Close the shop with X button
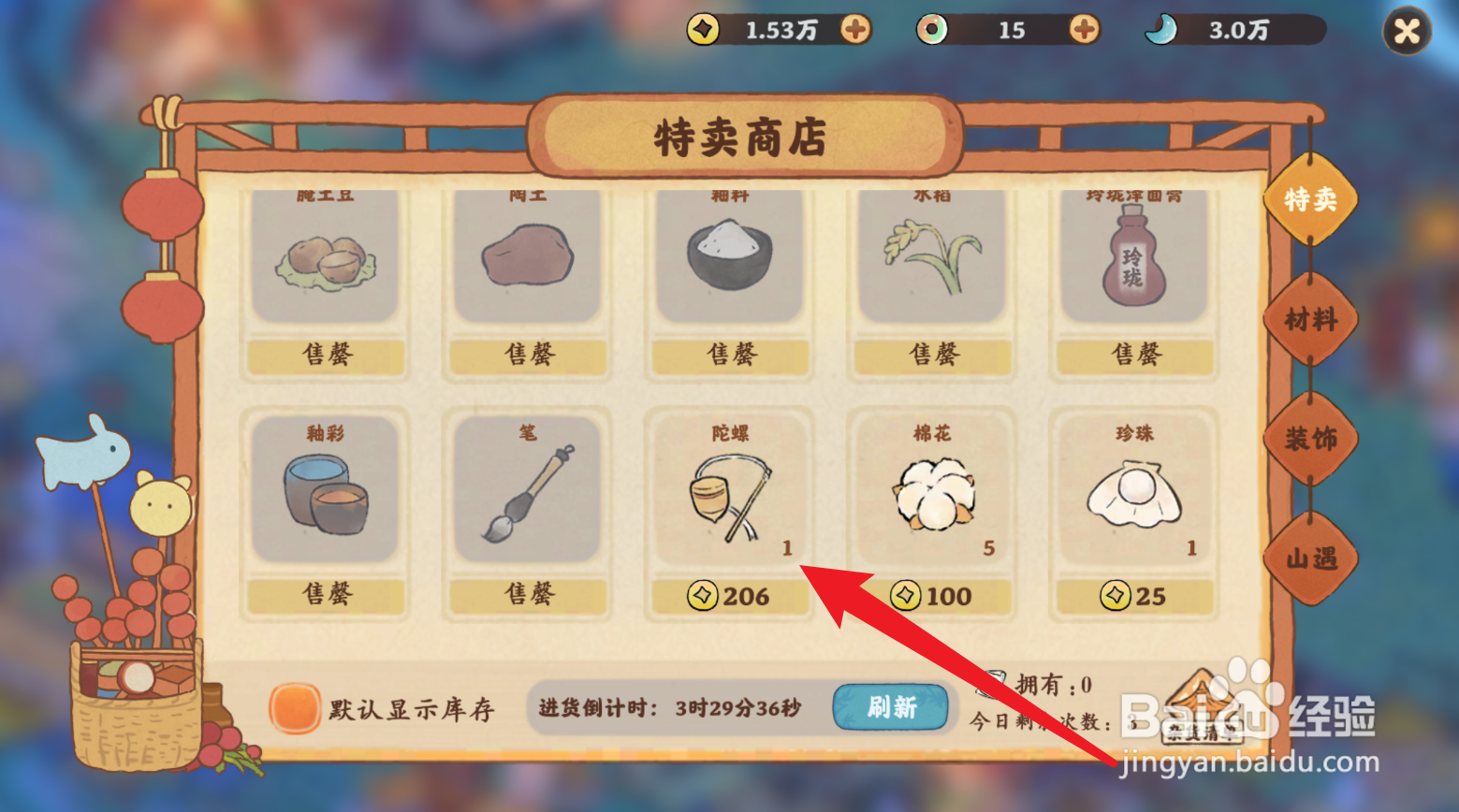This screenshot has height=812, width=1459. [1408, 32]
